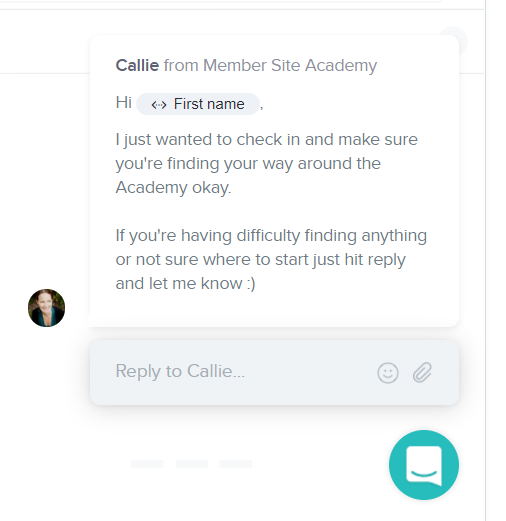506x521 pixels.
Task: Click the bold Callie sender name
Action: [x=137, y=65]
